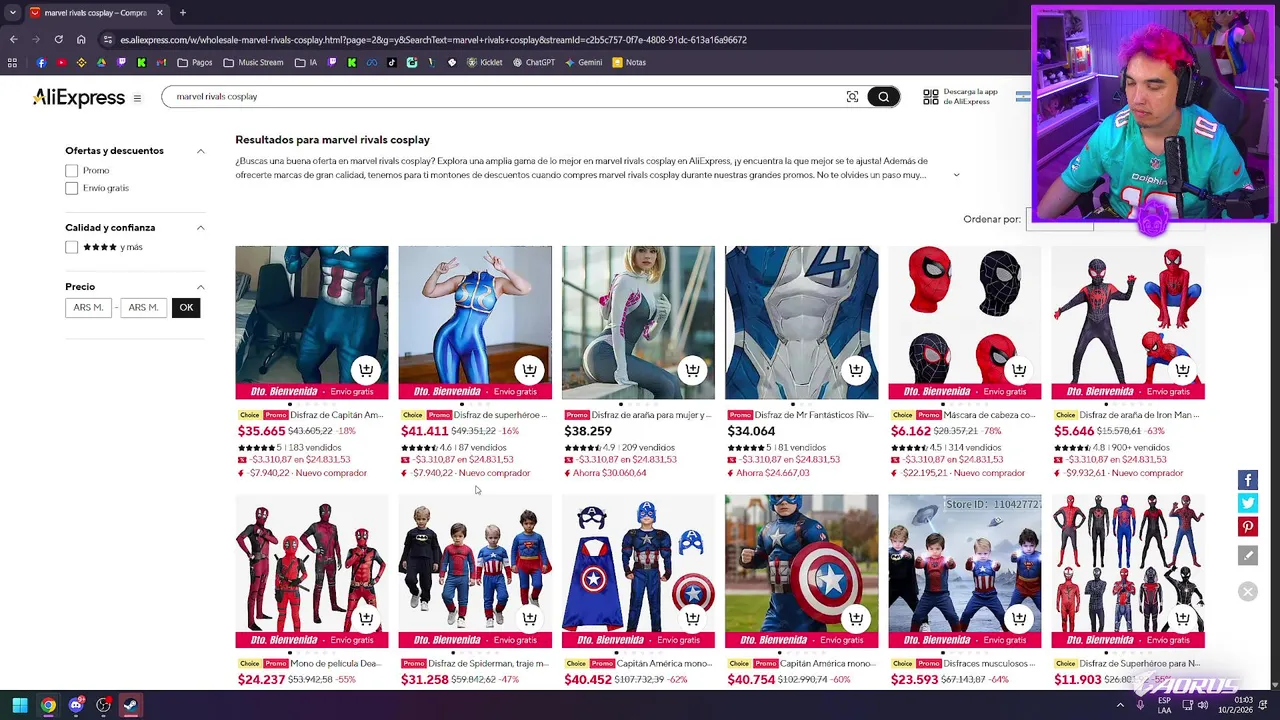The image size is (1280, 720).
Task: Collapse the Ofertas y descuentos section
Action: point(200,151)
